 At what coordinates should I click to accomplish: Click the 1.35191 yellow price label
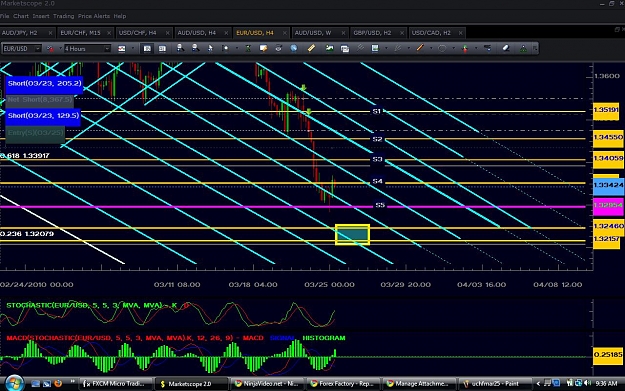pyautogui.click(x=606, y=110)
